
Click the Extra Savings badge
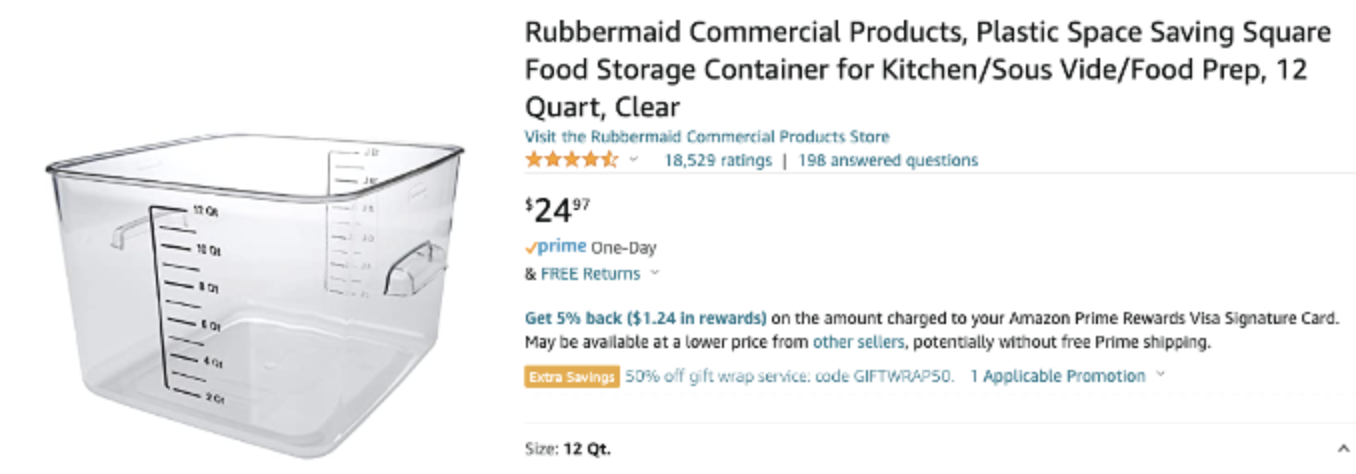click(571, 377)
